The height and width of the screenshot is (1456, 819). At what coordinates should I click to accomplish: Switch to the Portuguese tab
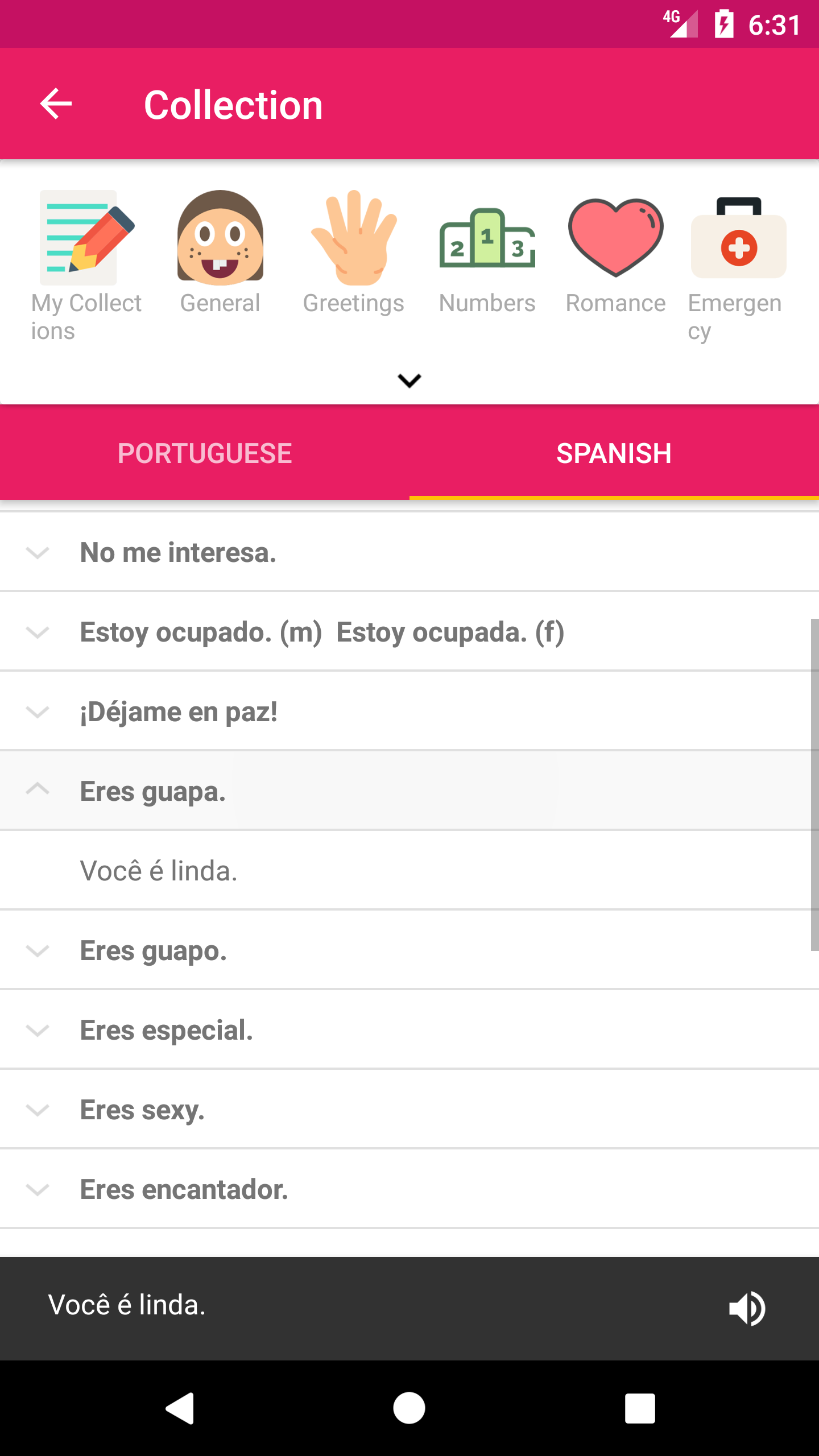tap(205, 453)
